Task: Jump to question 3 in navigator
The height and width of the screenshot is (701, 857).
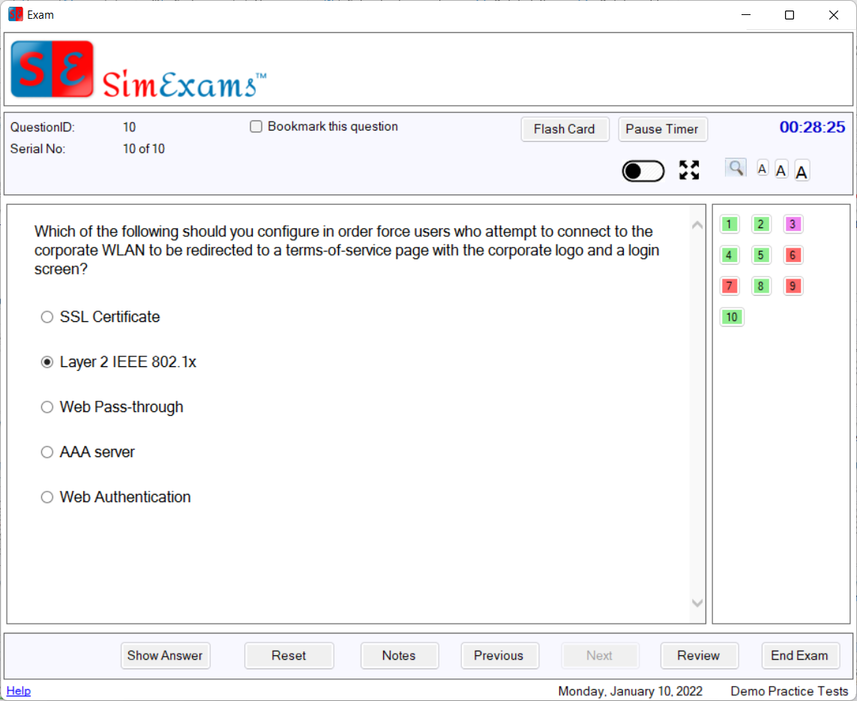Action: point(793,225)
